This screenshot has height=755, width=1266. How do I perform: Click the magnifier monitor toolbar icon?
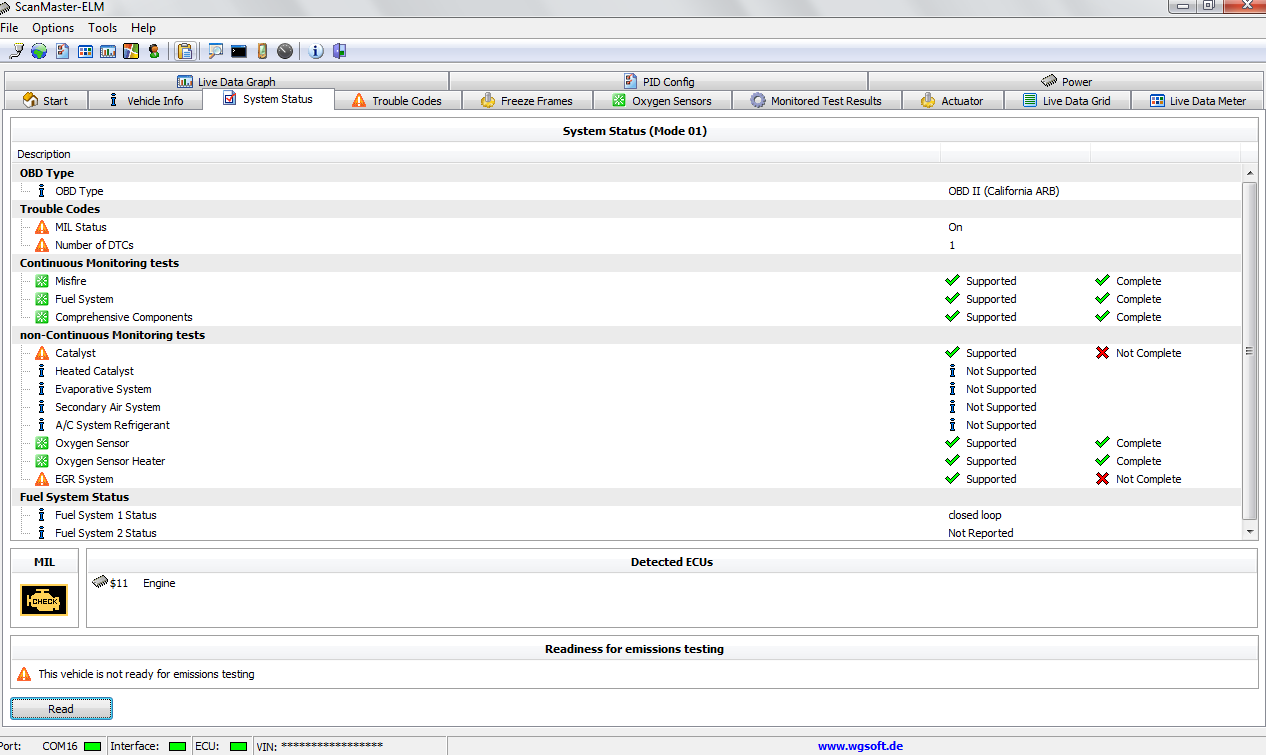pyautogui.click(x=215, y=51)
